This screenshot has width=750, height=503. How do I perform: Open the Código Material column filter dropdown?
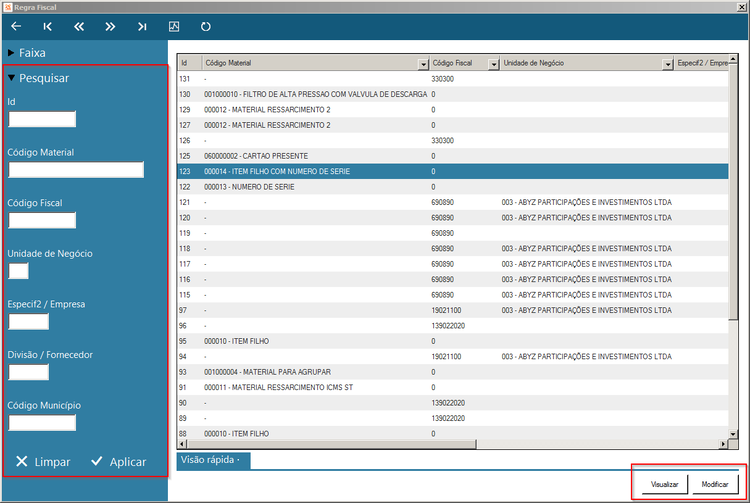click(x=423, y=64)
